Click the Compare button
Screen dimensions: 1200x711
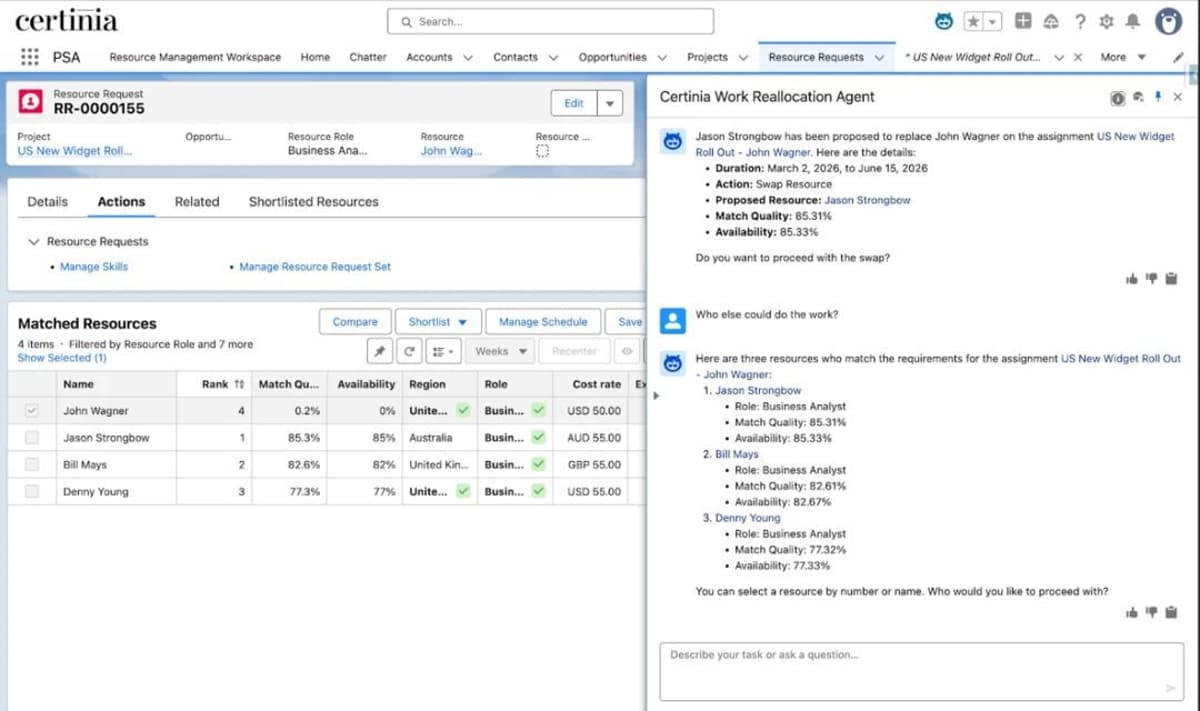[354, 321]
